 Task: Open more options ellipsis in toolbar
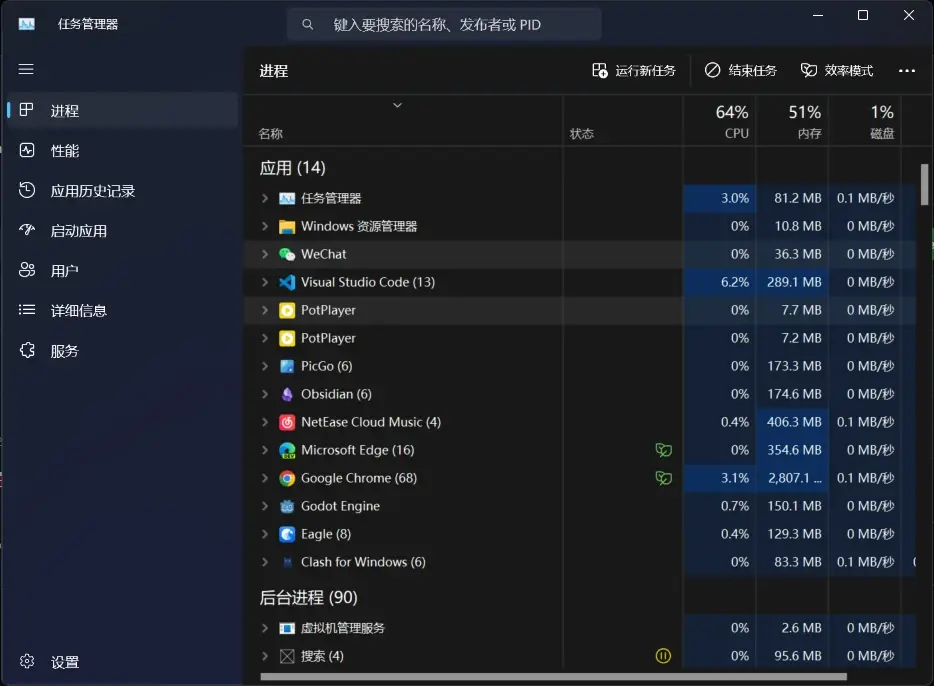tap(907, 71)
